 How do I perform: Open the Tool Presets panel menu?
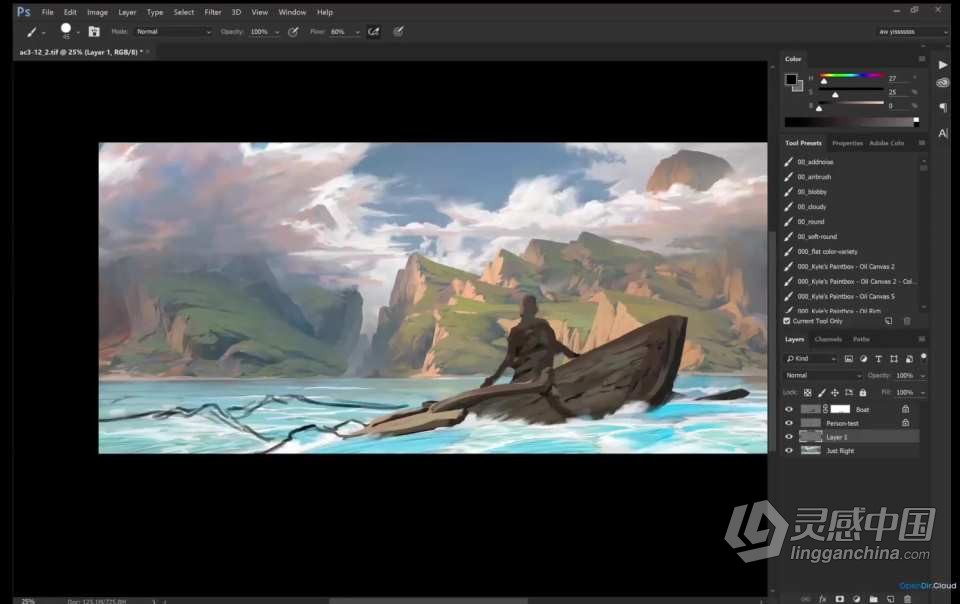[921, 143]
